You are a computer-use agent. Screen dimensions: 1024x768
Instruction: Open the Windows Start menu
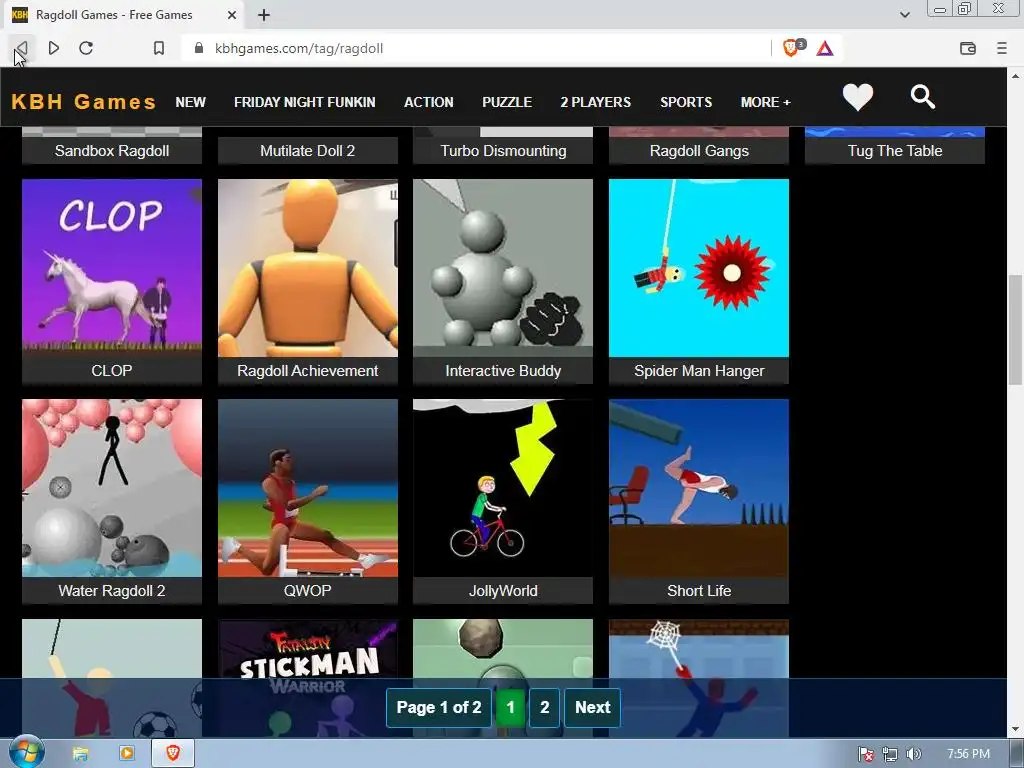pyautogui.click(x=26, y=753)
